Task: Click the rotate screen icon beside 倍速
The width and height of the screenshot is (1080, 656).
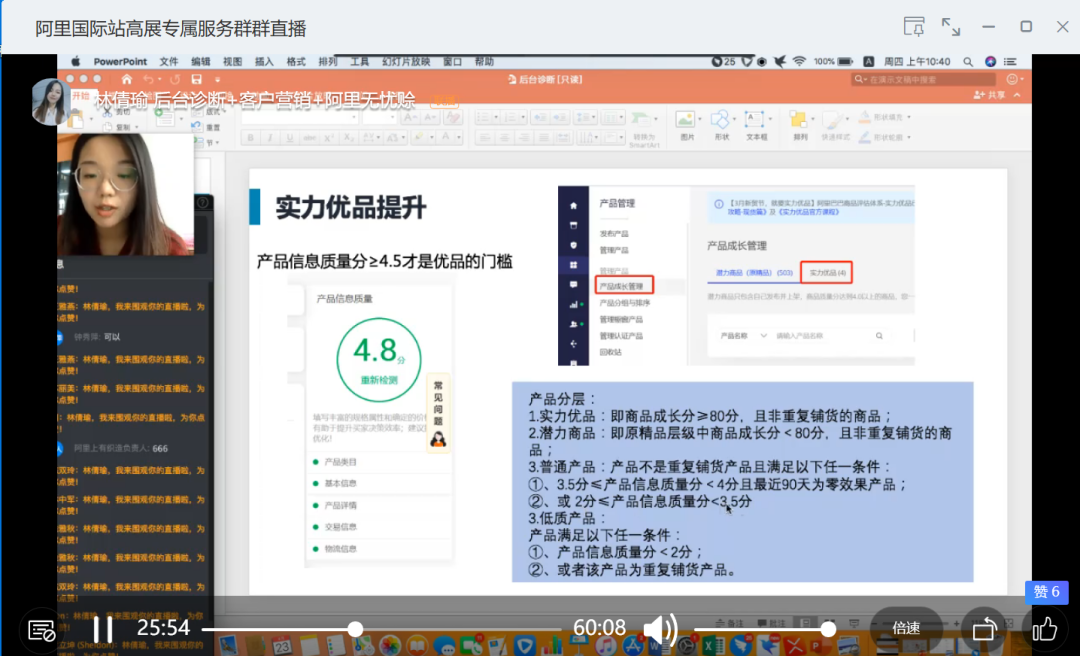Action: 984,629
